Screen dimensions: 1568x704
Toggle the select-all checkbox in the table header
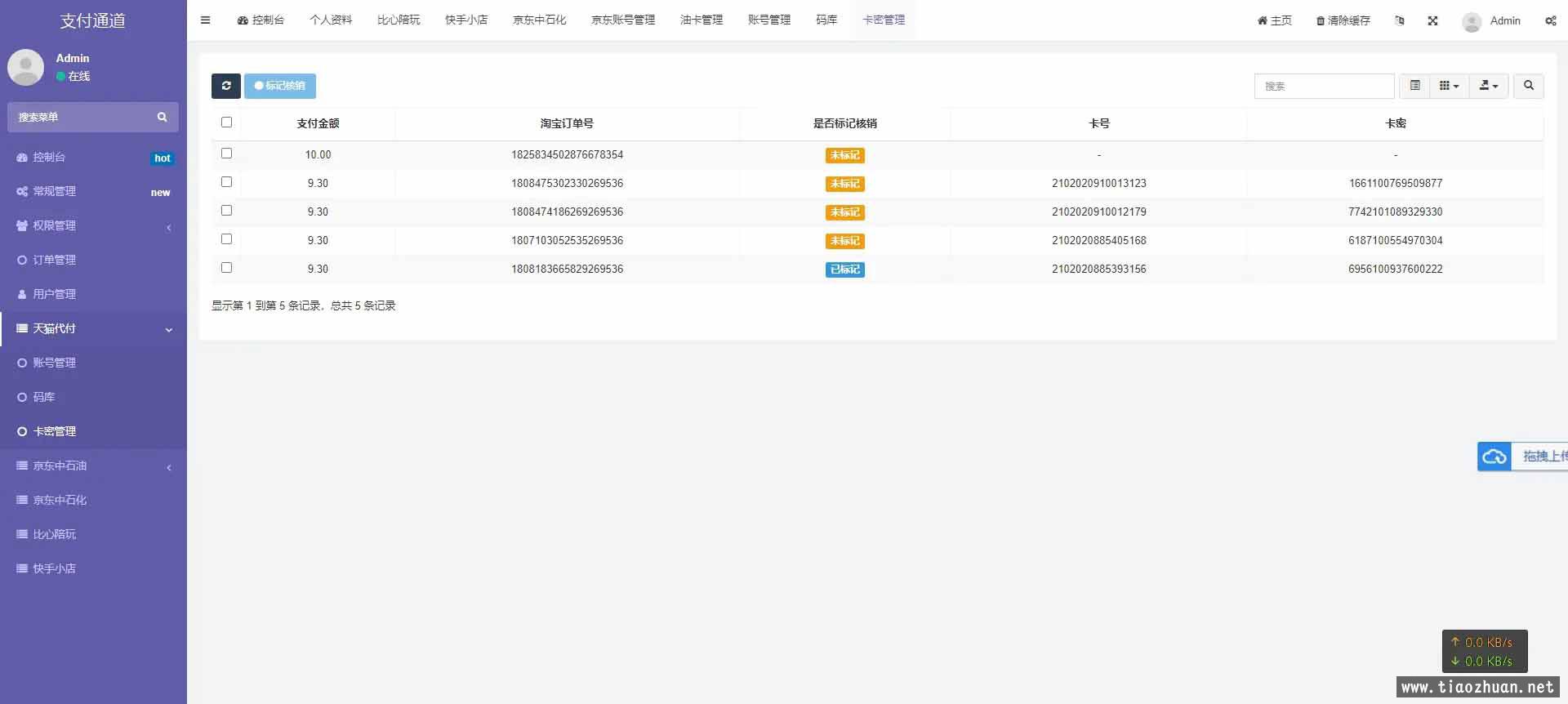tap(226, 123)
